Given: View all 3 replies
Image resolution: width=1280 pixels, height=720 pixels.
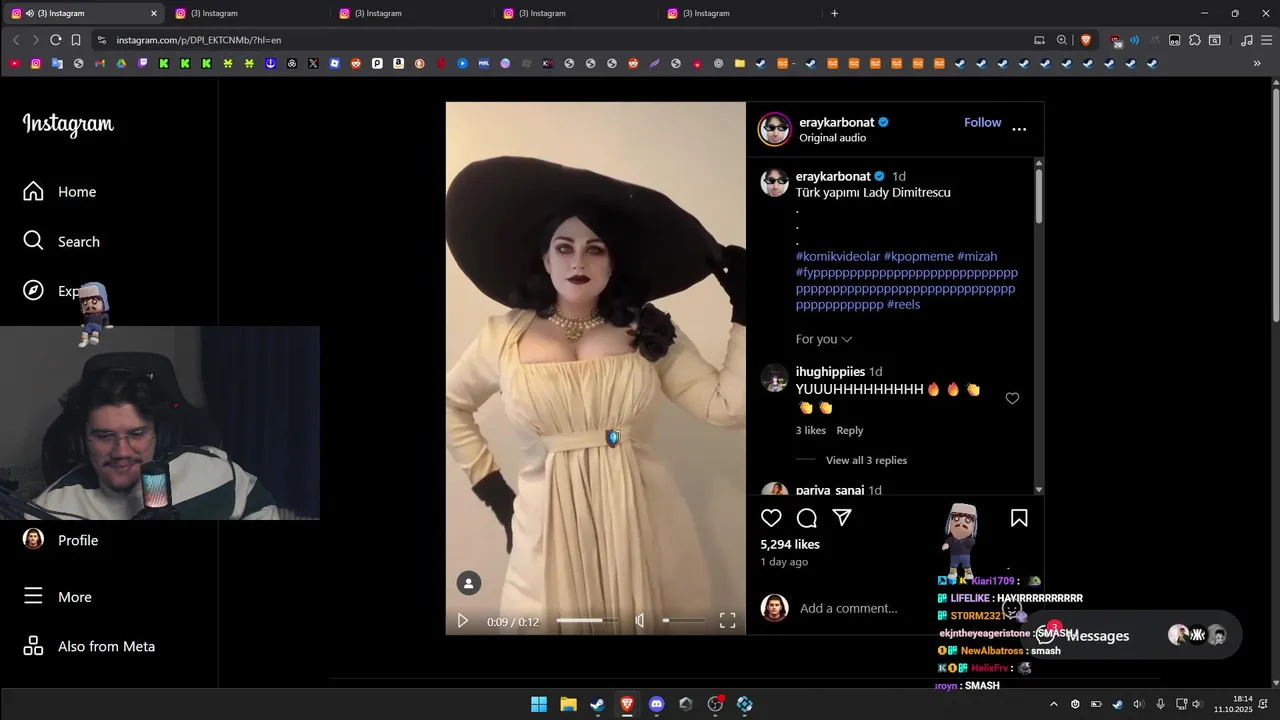Looking at the screenshot, I should point(866,460).
